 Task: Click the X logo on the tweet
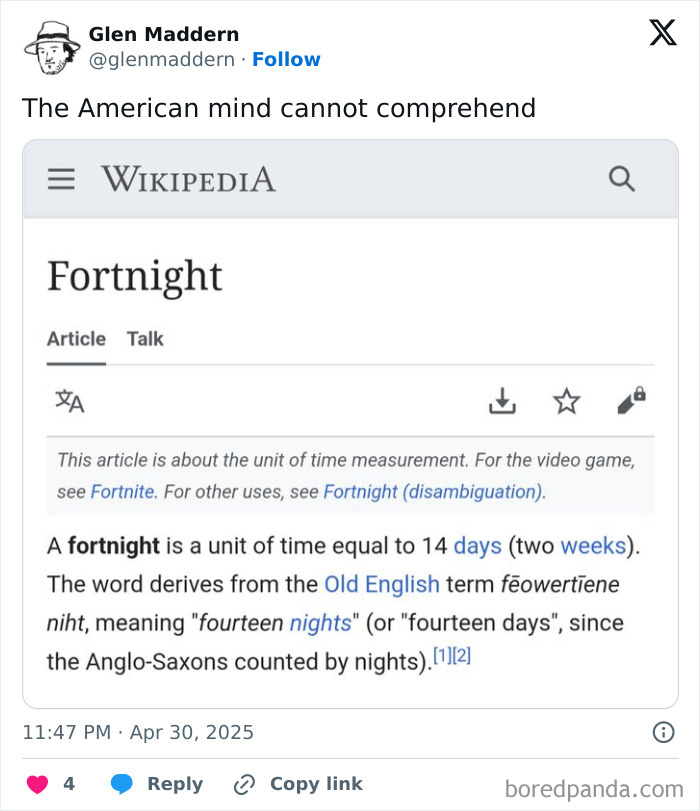click(x=662, y=33)
